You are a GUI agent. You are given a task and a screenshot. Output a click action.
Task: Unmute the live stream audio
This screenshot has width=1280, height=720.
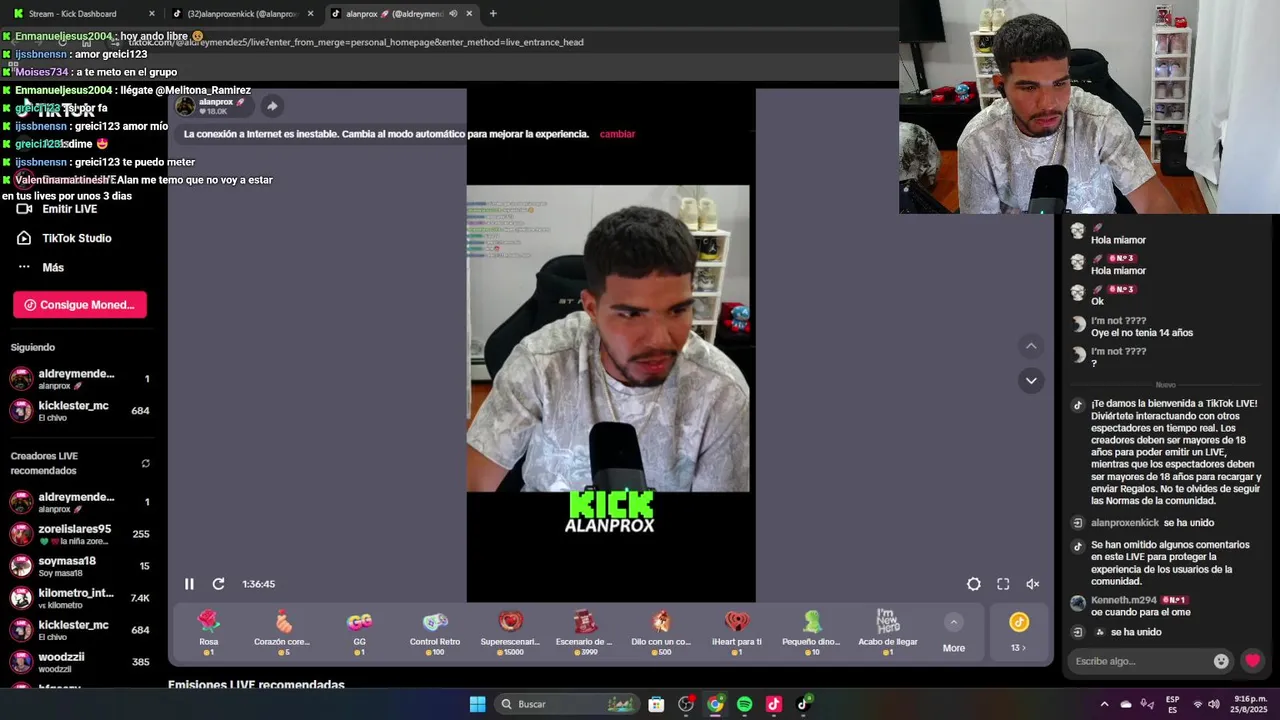pyautogui.click(x=1033, y=584)
